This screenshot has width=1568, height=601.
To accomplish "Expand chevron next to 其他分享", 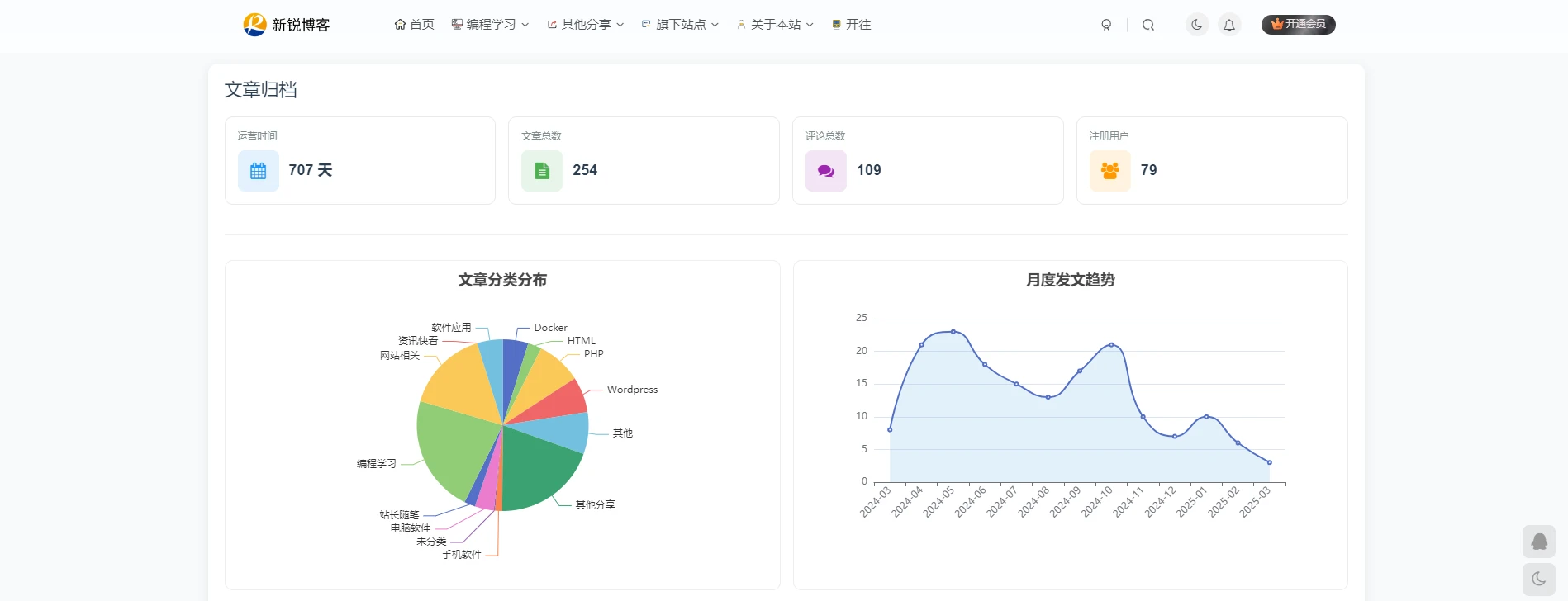I will click(x=620, y=25).
